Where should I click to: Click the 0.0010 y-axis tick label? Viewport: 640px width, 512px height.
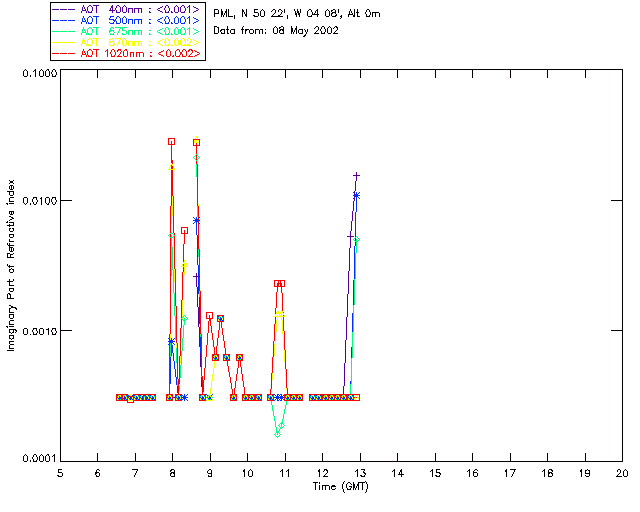point(40,331)
